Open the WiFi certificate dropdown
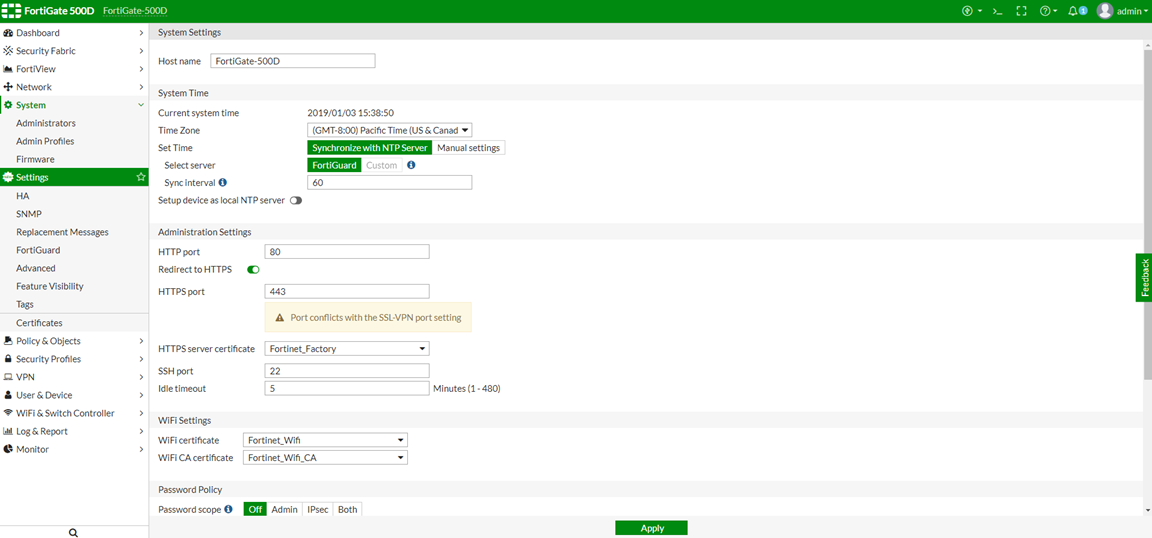The image size is (1152, 538). (x=325, y=440)
